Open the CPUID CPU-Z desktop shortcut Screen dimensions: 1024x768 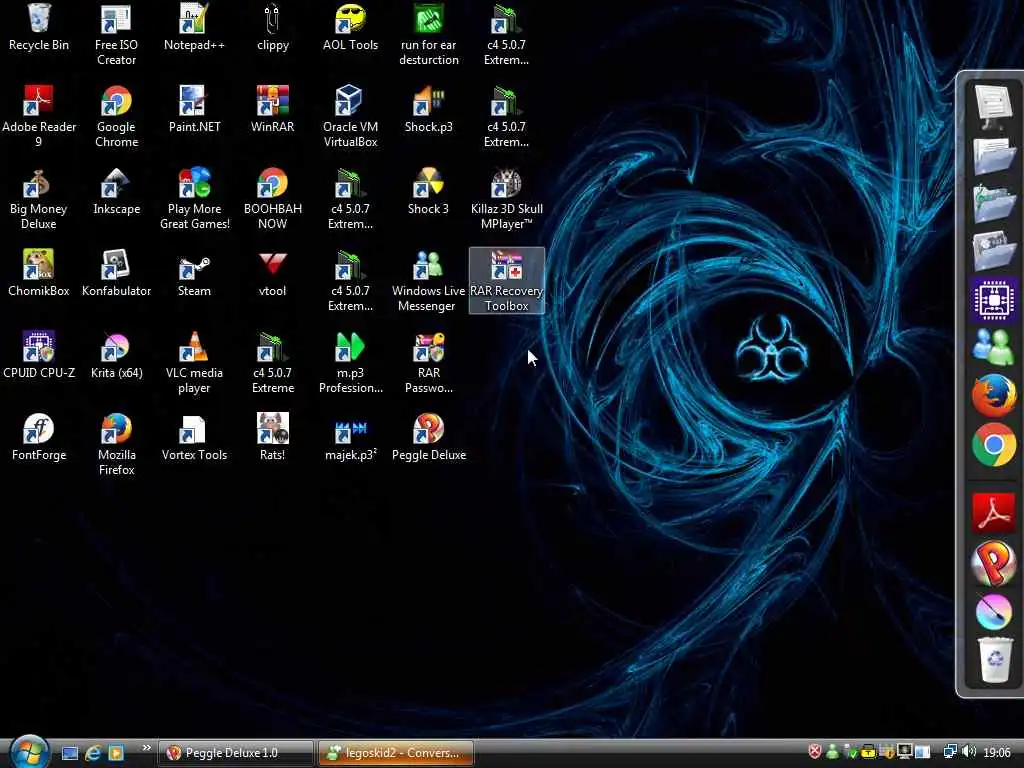39,356
